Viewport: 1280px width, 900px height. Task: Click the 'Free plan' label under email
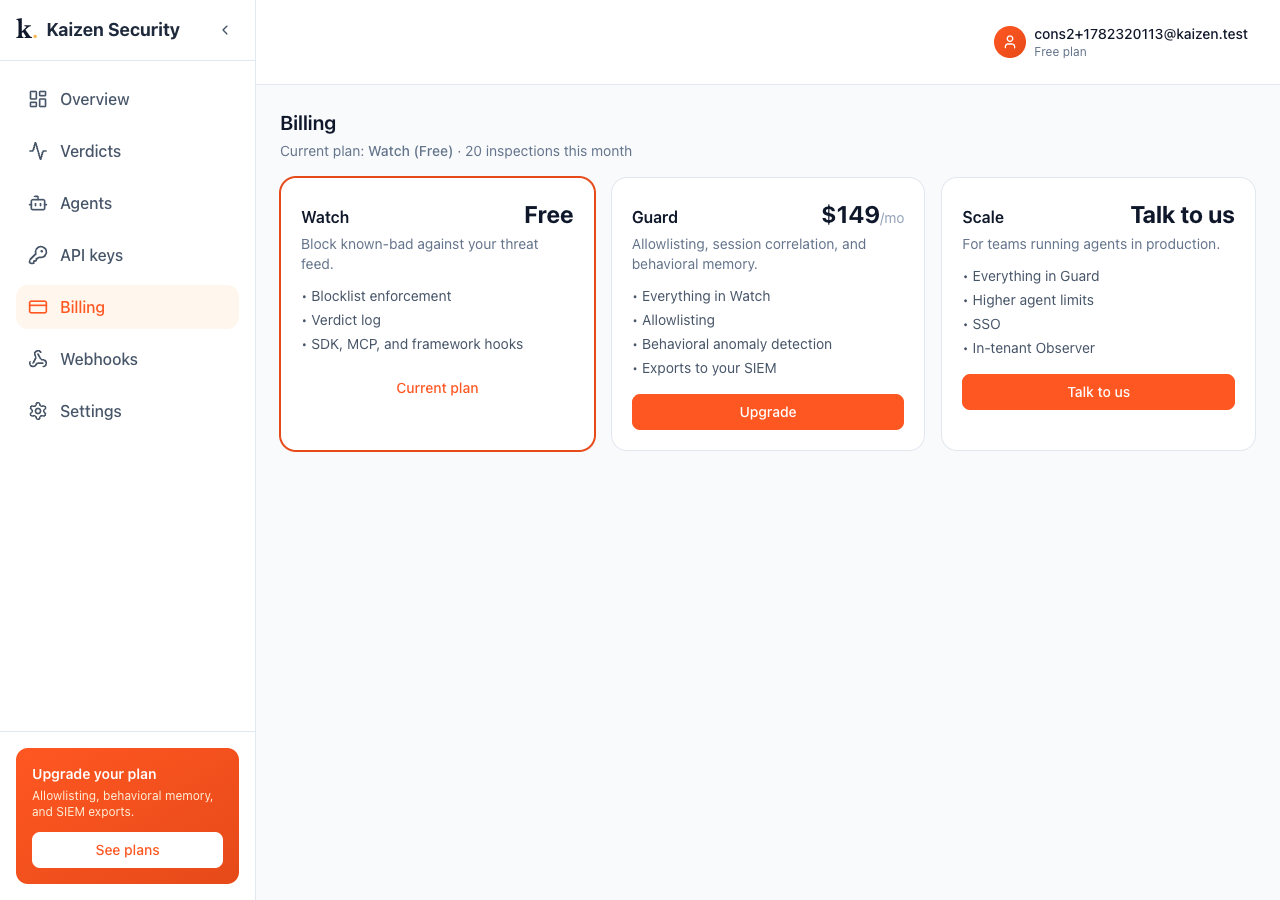coord(1060,52)
